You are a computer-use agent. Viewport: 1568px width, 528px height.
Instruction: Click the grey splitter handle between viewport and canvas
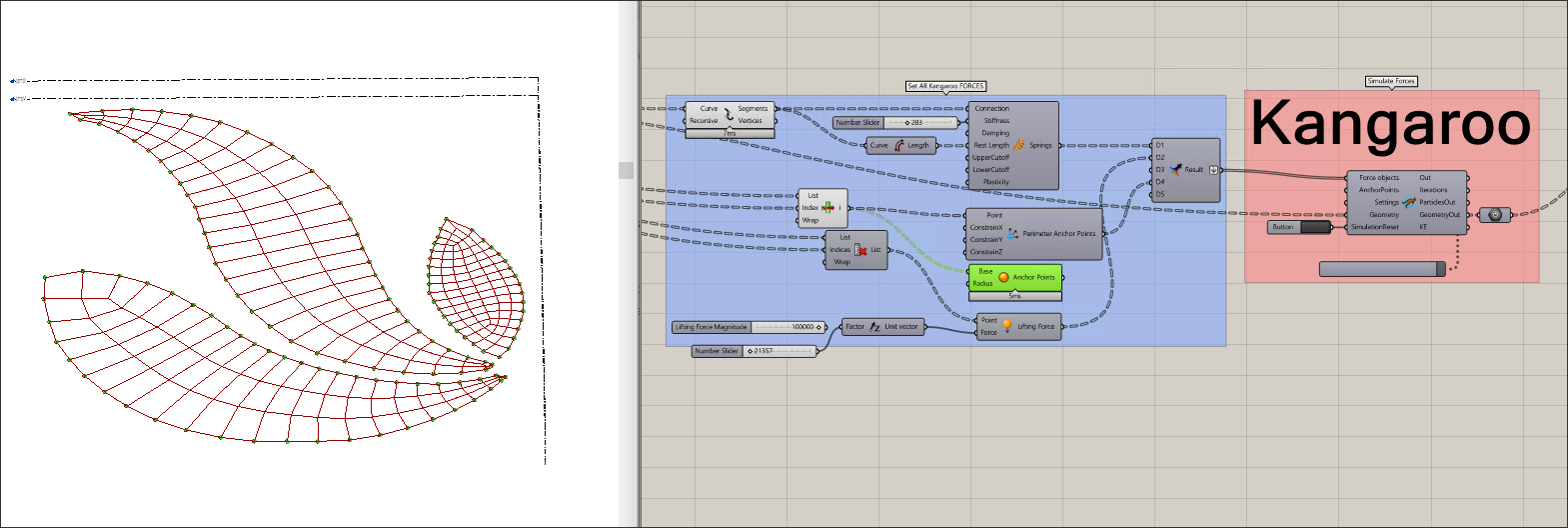click(x=626, y=170)
